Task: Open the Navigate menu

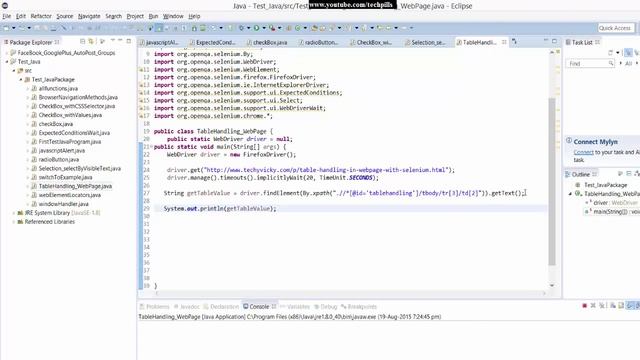Action: [x=89, y=16]
